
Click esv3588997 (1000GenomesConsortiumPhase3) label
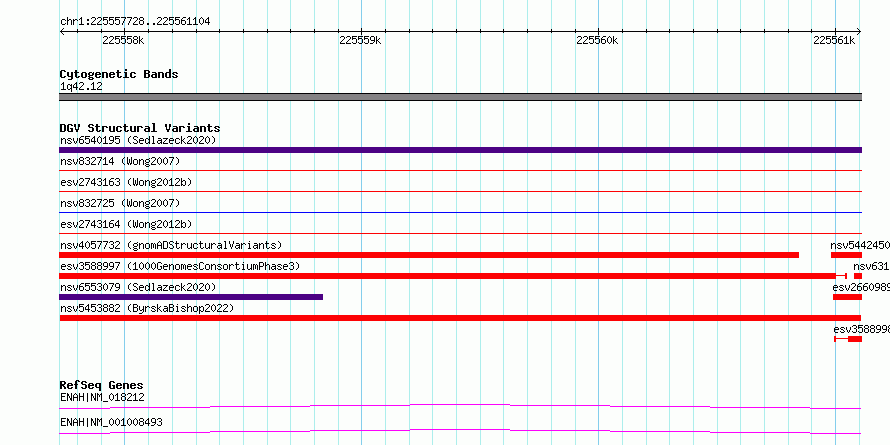[180, 266]
